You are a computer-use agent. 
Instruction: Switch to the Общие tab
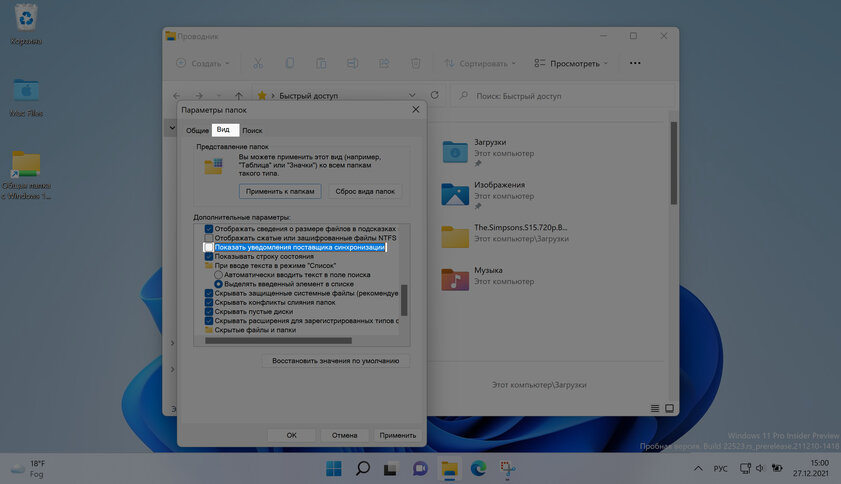click(x=197, y=130)
